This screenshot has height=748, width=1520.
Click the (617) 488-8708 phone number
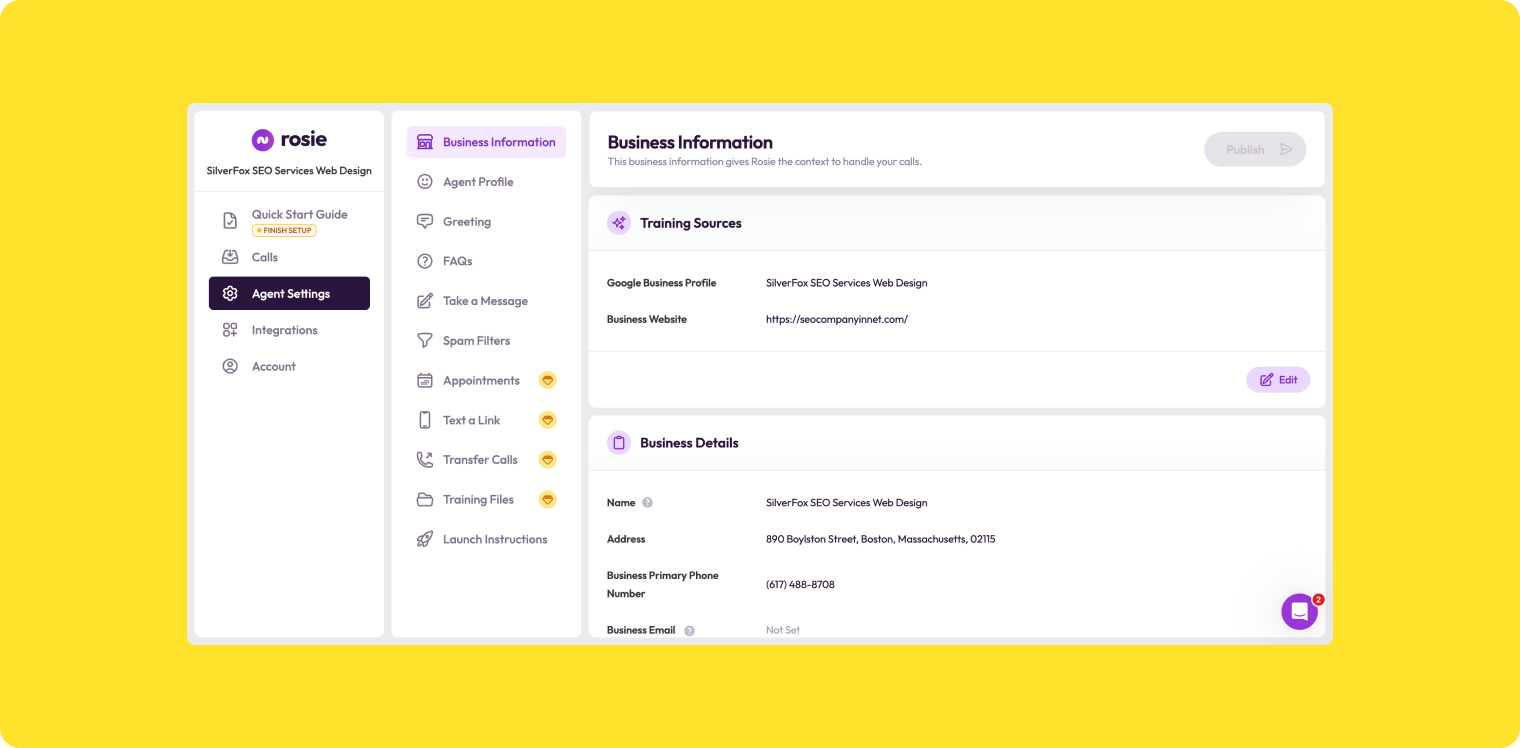pos(800,585)
